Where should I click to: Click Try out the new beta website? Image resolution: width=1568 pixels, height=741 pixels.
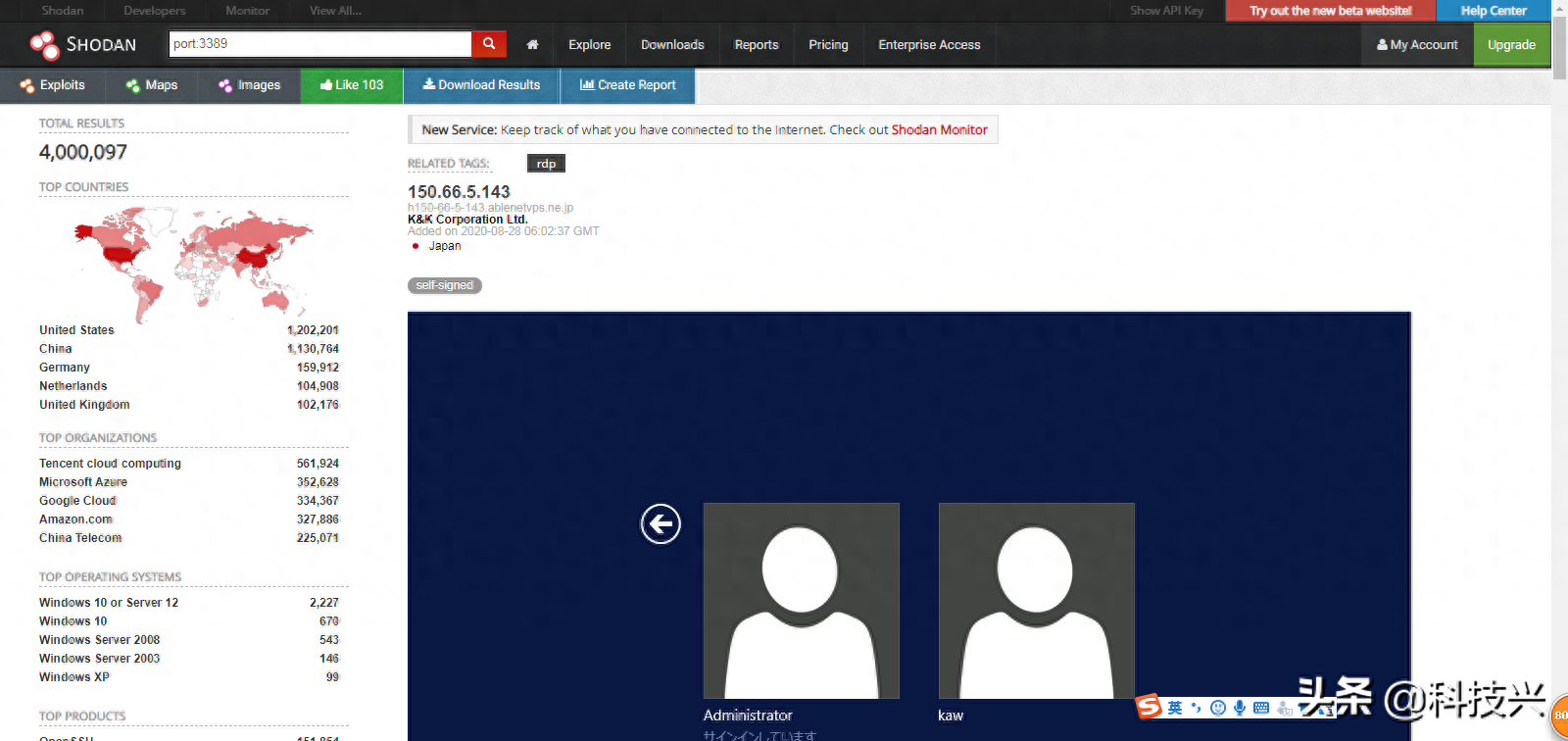[x=1330, y=11]
